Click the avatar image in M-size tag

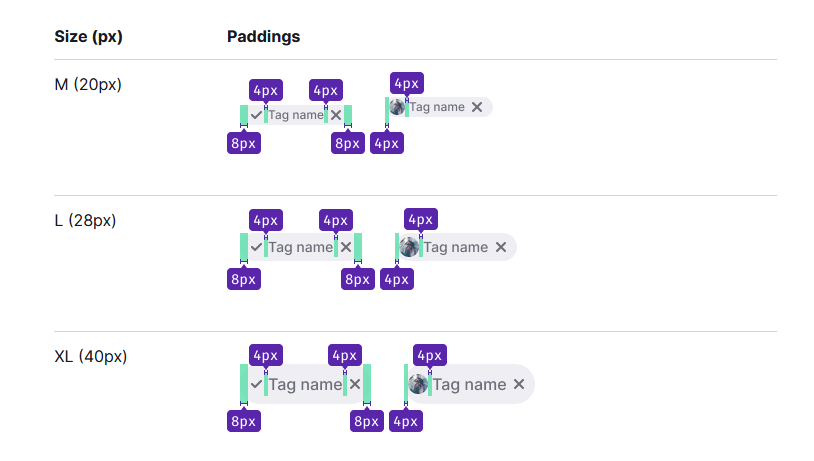(397, 107)
